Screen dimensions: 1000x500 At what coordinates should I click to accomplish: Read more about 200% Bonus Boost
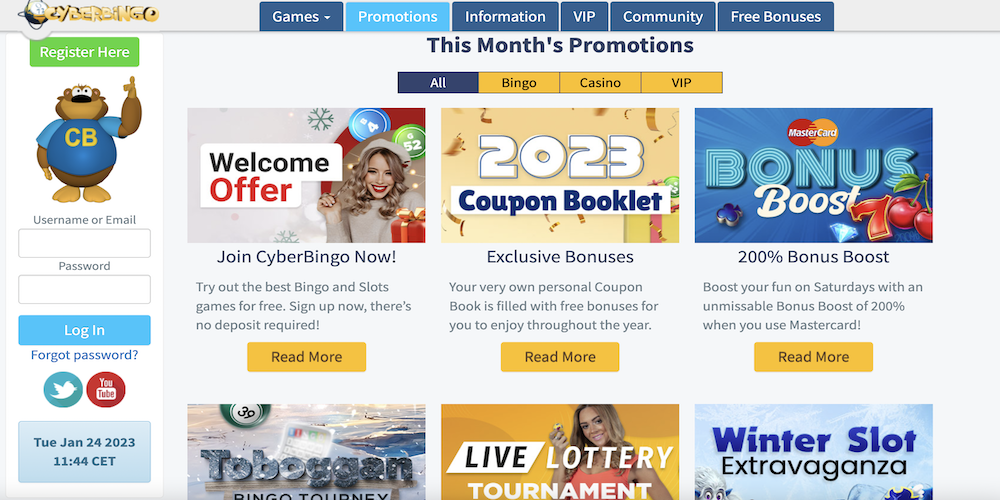(x=813, y=357)
